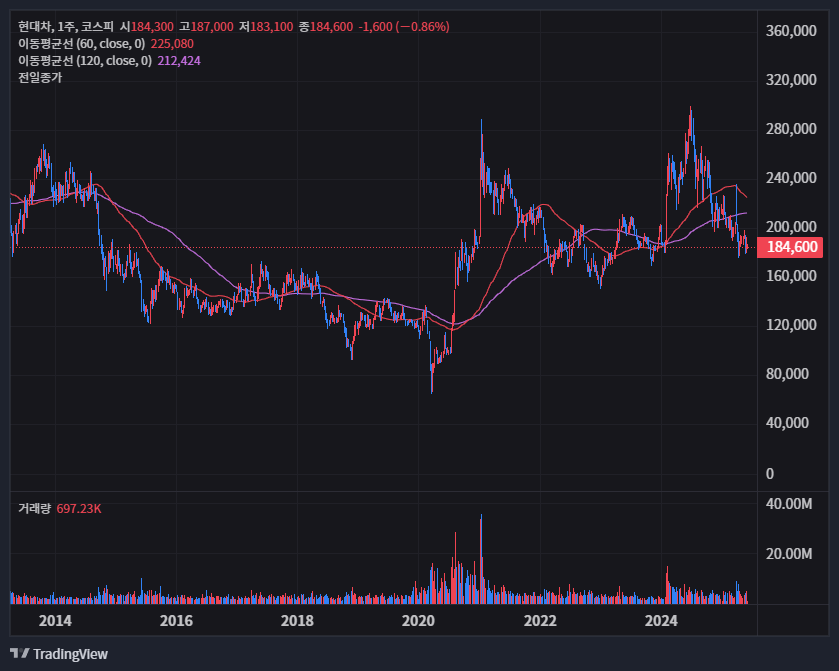Click the 280,000 price axis label
The width and height of the screenshot is (839, 671).
(x=791, y=129)
